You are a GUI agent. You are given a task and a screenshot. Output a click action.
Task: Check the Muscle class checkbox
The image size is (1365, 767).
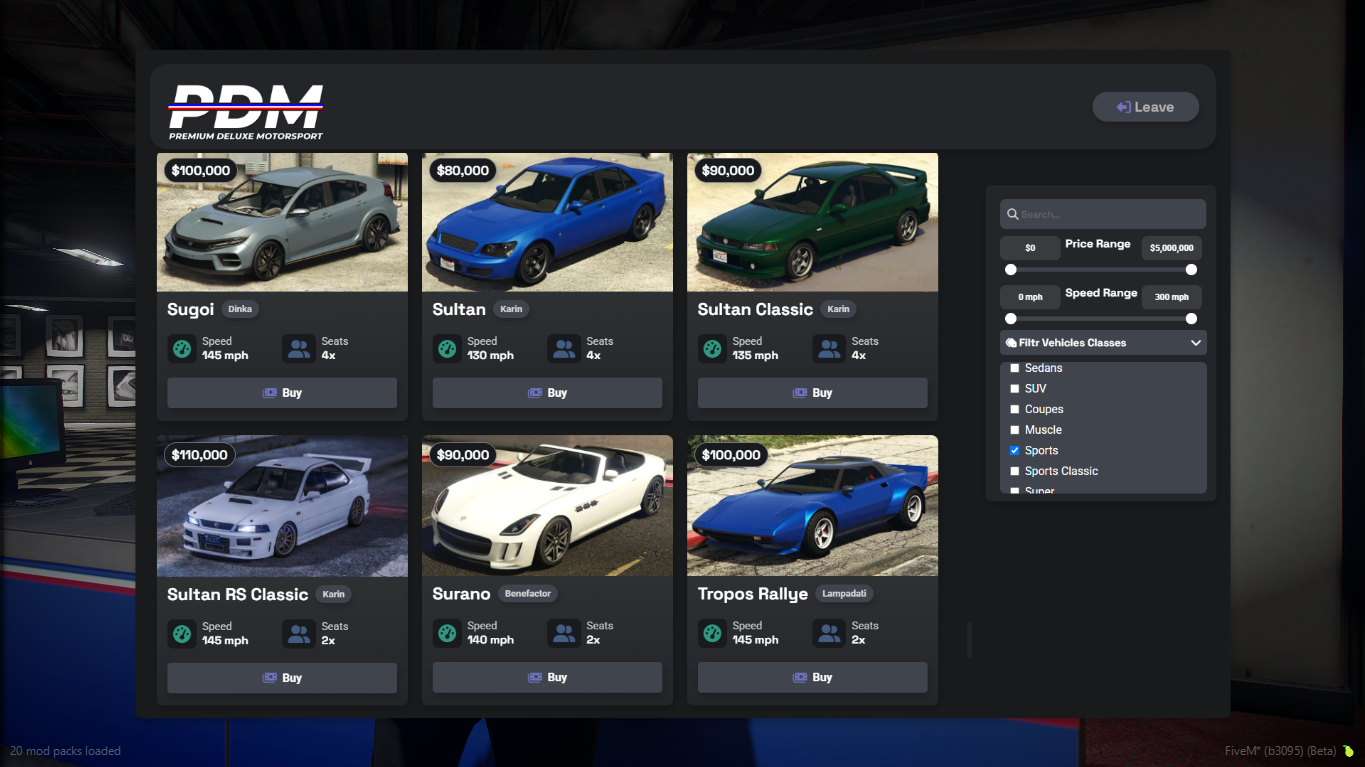(x=1015, y=430)
